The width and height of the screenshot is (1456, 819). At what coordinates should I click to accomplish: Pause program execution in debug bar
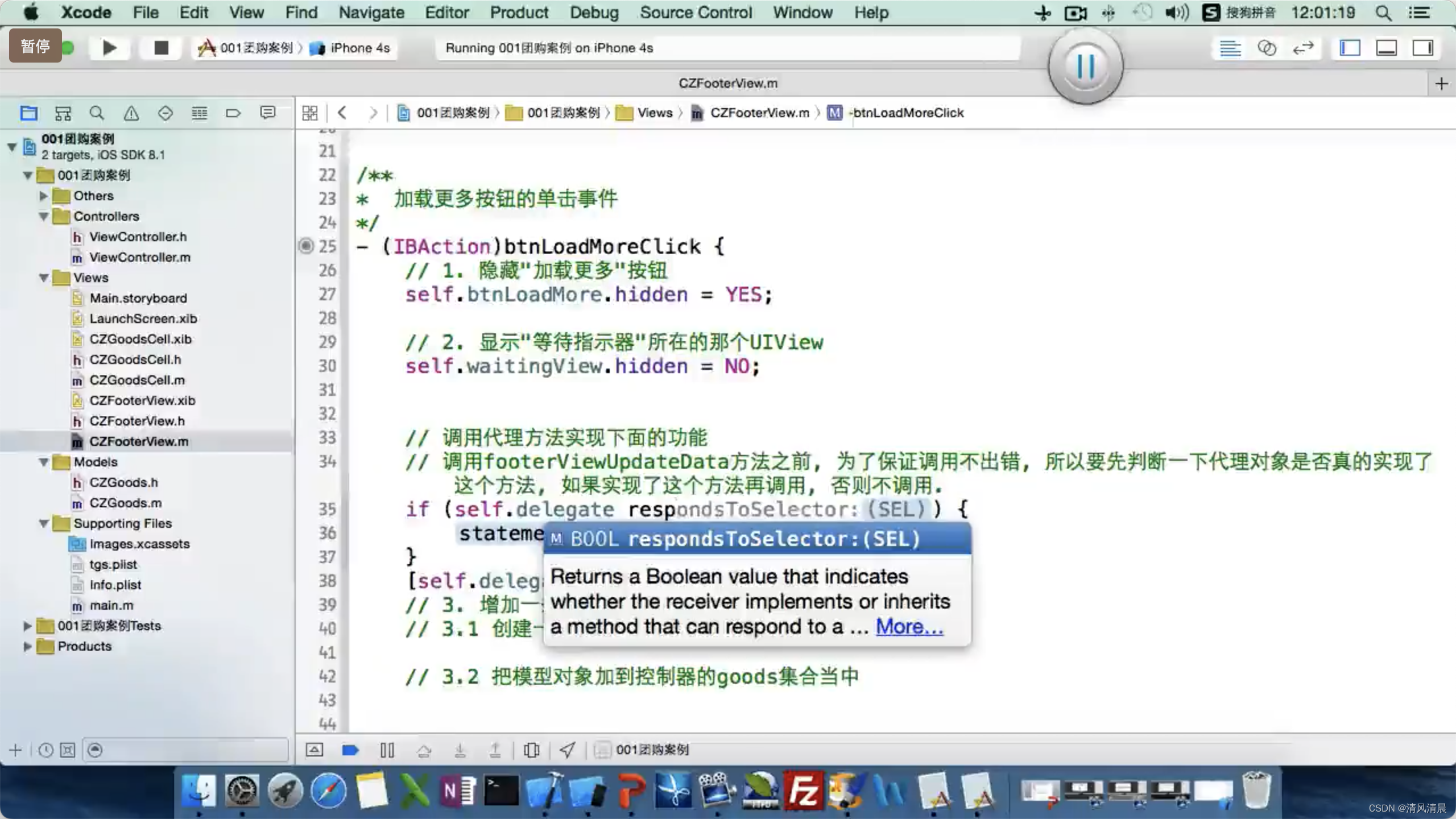387,750
